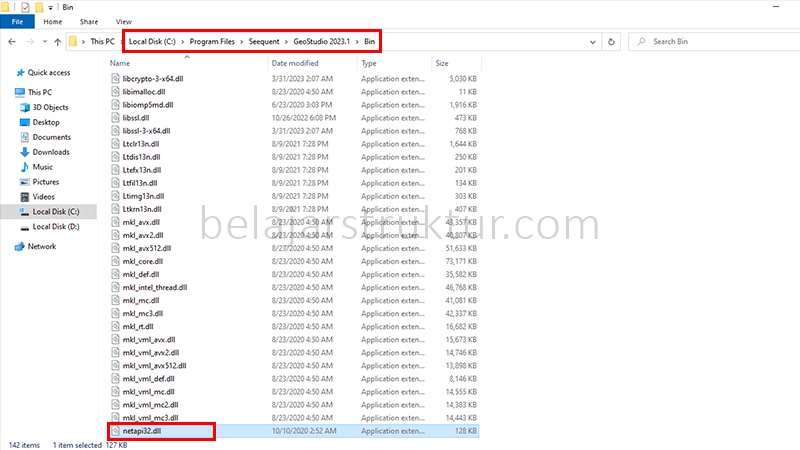Select the mkl_avx.dll file icon
The image size is (800, 450).
point(115,222)
